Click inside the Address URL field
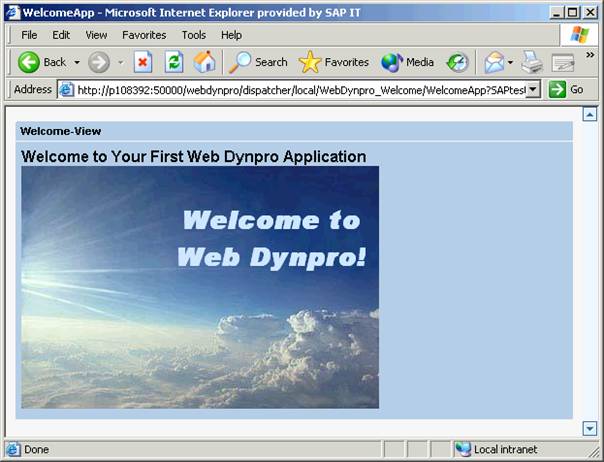The height and width of the screenshot is (462, 604). point(300,89)
